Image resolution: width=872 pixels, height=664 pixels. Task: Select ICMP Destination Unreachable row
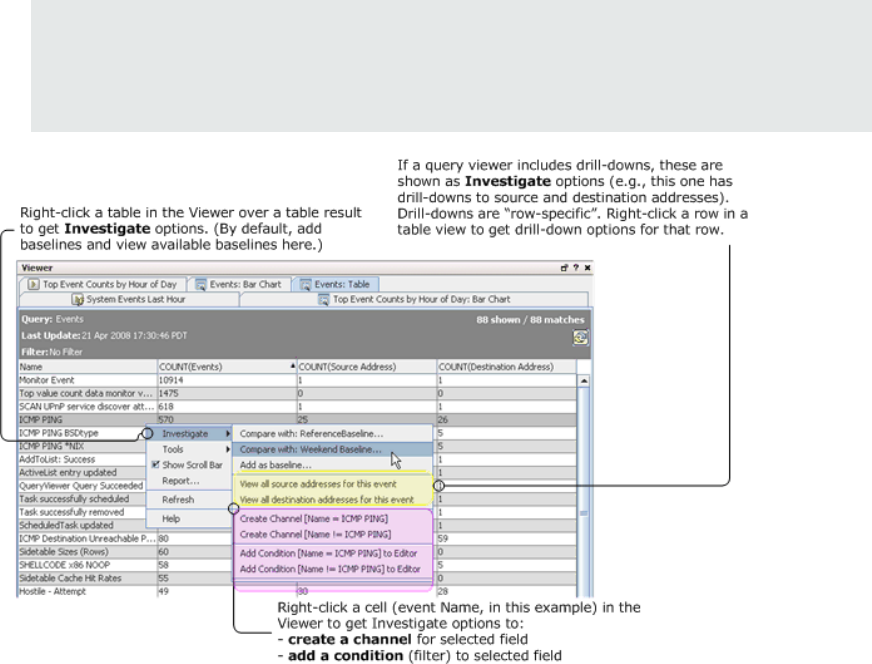click(297, 538)
